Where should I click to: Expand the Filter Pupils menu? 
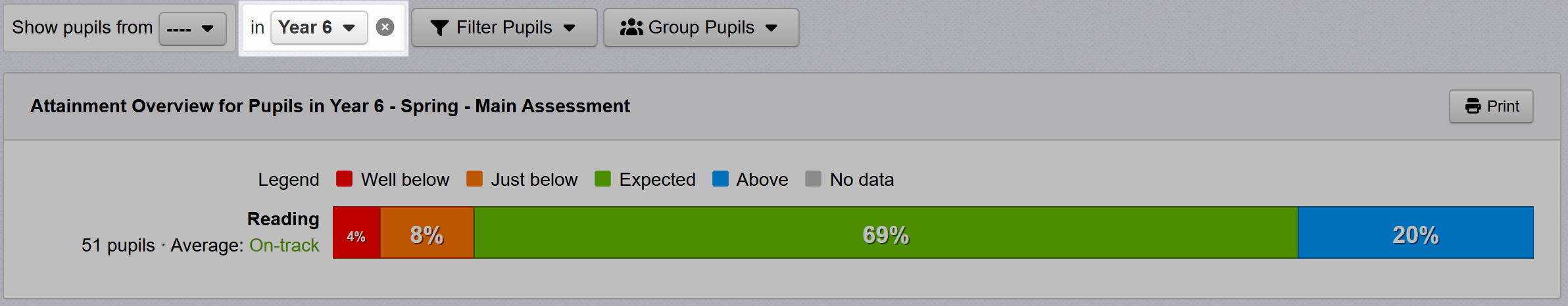[504, 28]
